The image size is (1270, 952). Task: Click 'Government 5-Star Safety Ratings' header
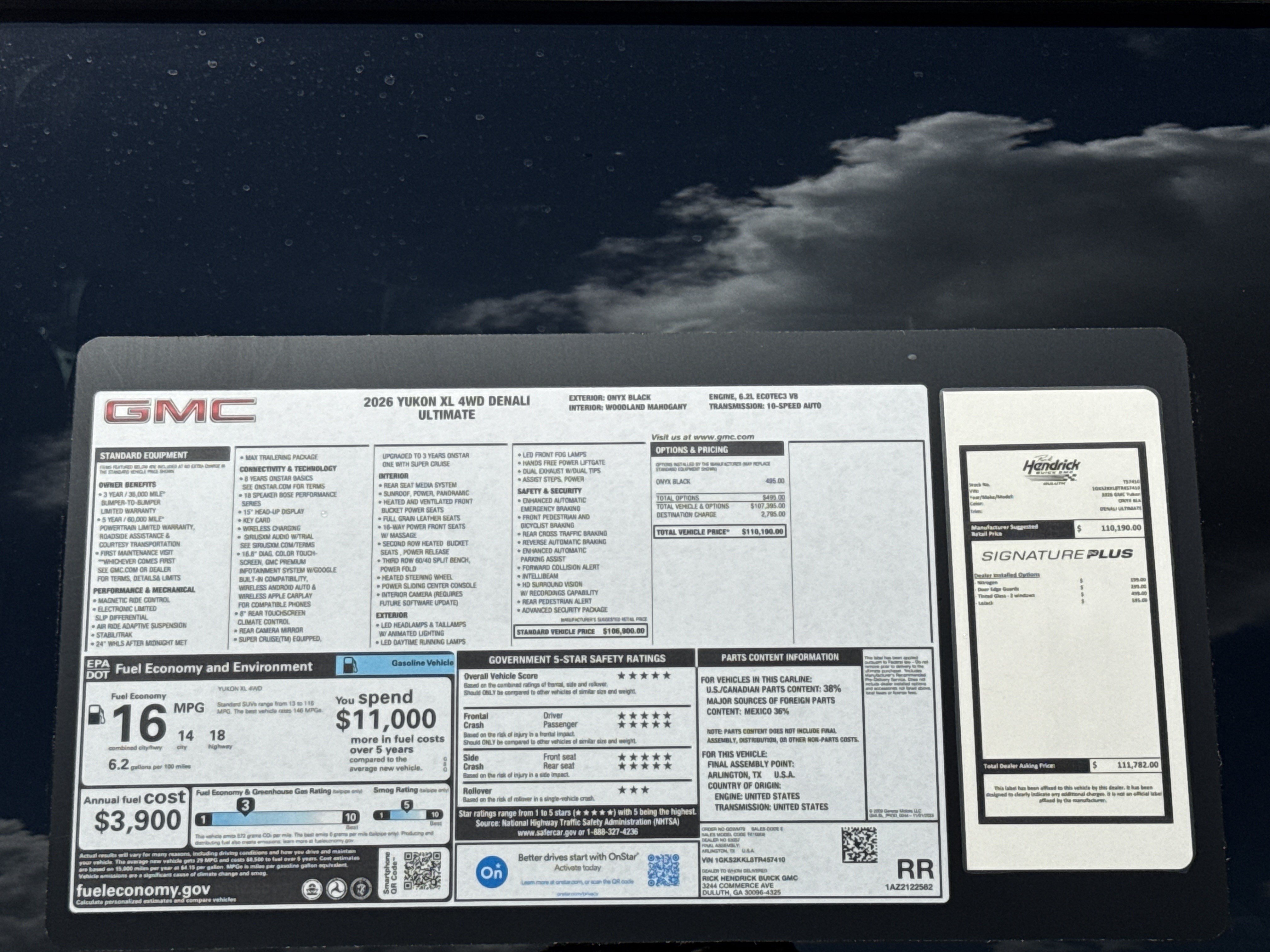[577, 658]
